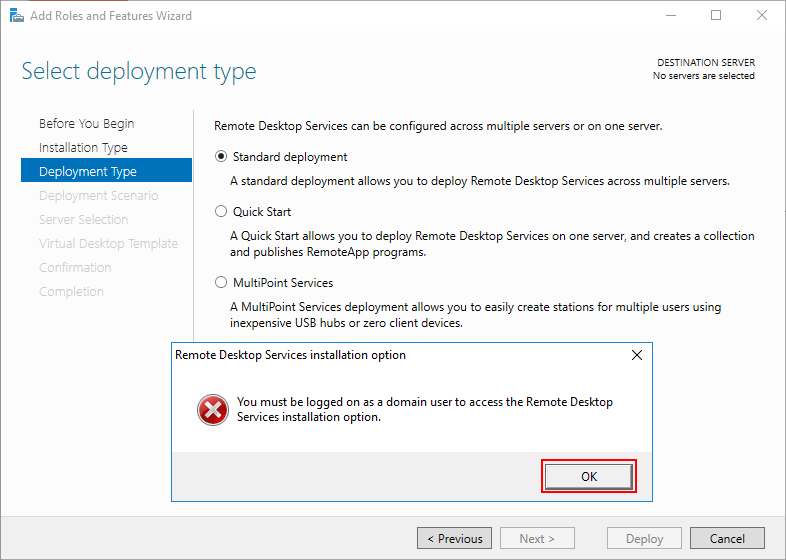
Task: Click OK to dismiss the error
Action: [x=588, y=476]
